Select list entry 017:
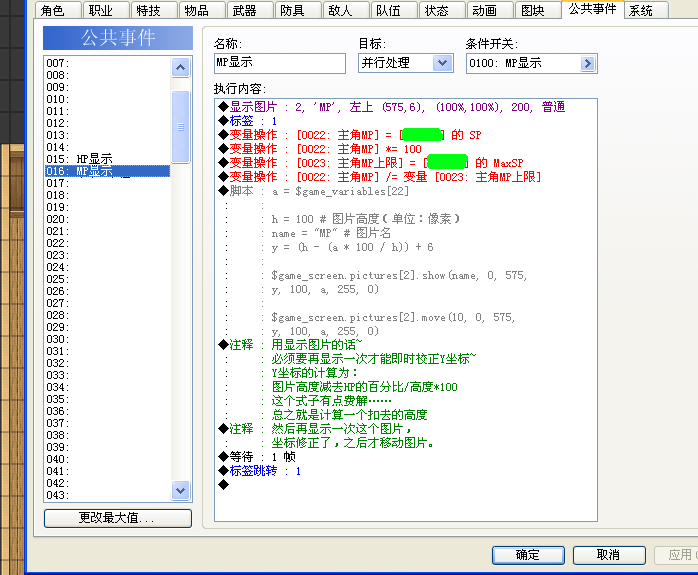This screenshot has width=698, height=575. tap(107, 183)
